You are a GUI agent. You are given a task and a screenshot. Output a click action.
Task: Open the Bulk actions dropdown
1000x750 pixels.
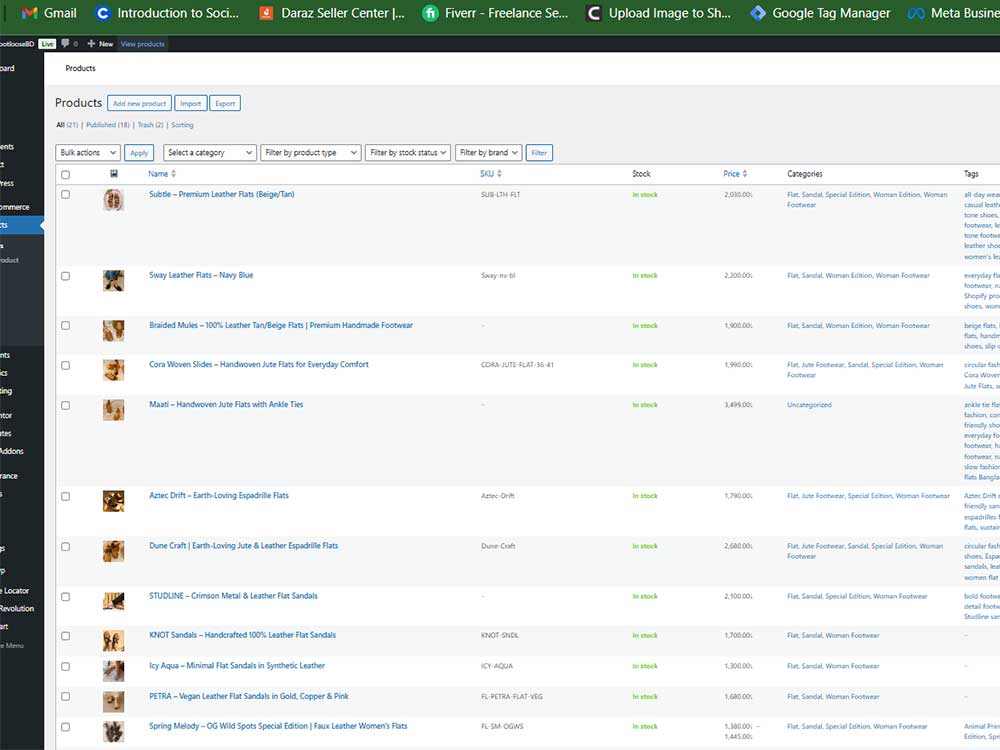(88, 152)
